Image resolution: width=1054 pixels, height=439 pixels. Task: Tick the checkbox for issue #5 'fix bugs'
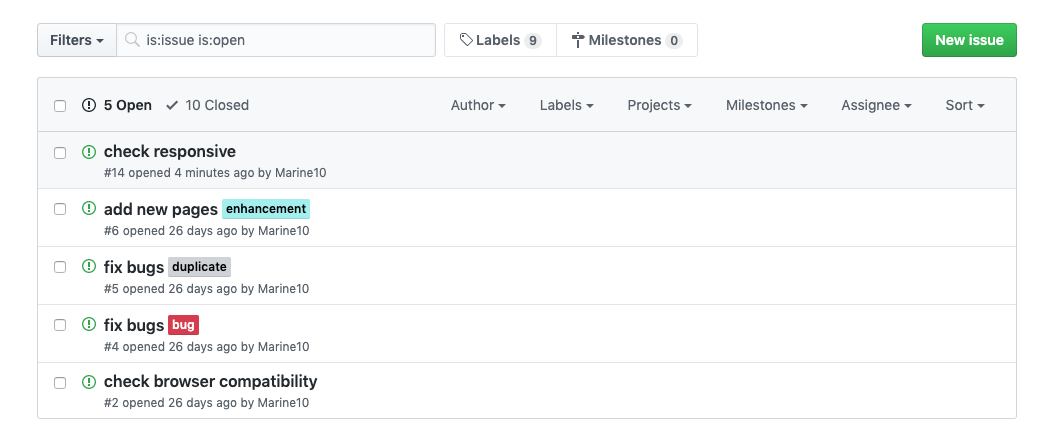60,267
